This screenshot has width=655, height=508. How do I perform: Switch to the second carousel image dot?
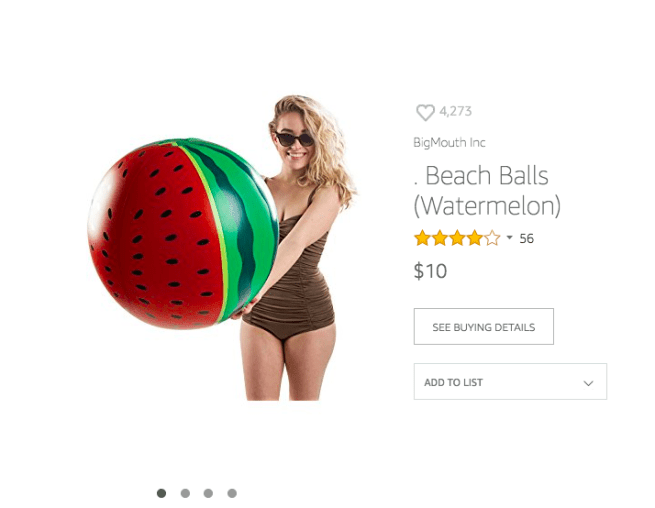pyautogui.click(x=185, y=493)
